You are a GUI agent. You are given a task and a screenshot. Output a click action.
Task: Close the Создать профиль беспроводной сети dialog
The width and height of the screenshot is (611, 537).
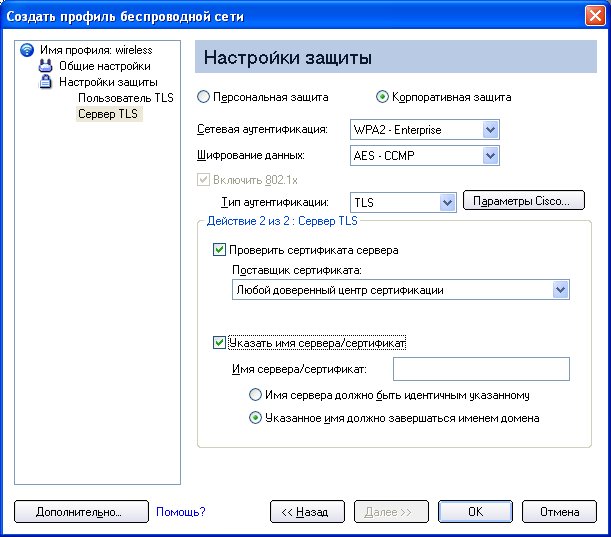coord(595,16)
